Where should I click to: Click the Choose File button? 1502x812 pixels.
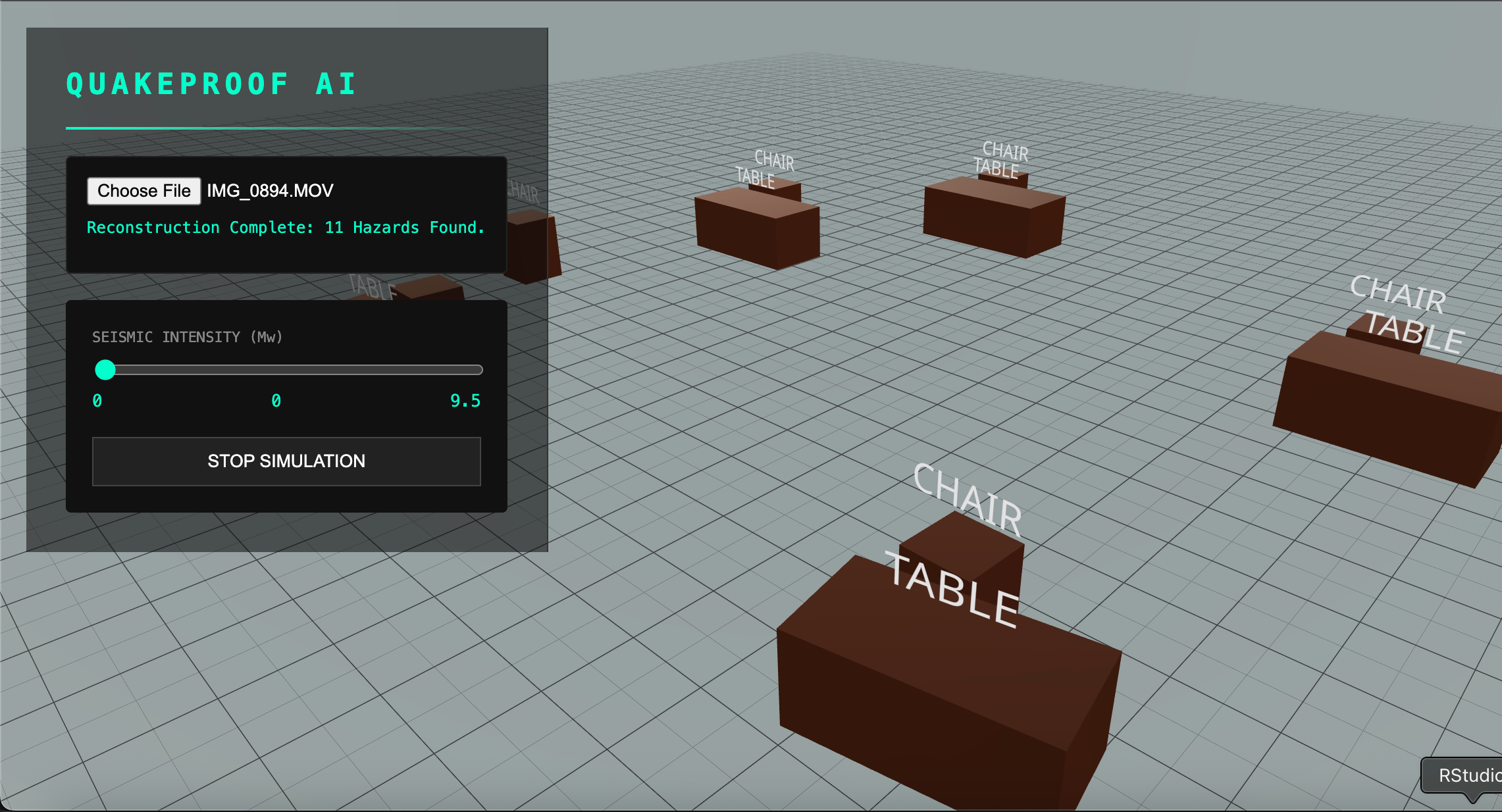pyautogui.click(x=143, y=191)
